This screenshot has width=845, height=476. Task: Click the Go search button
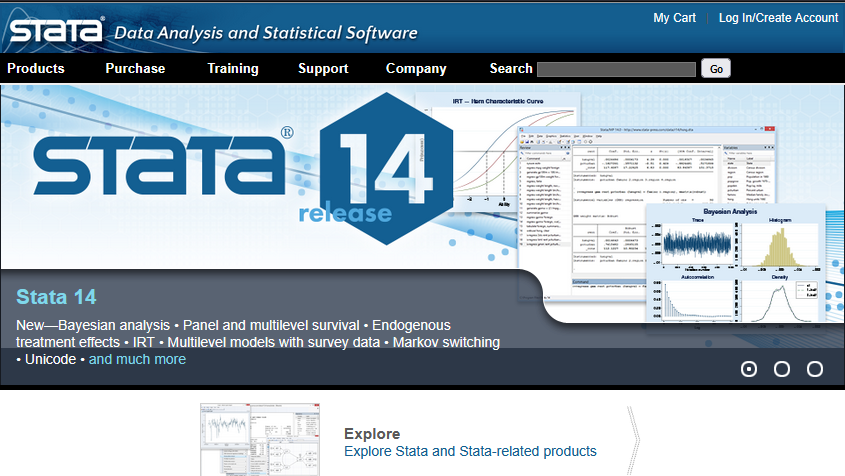tap(716, 68)
